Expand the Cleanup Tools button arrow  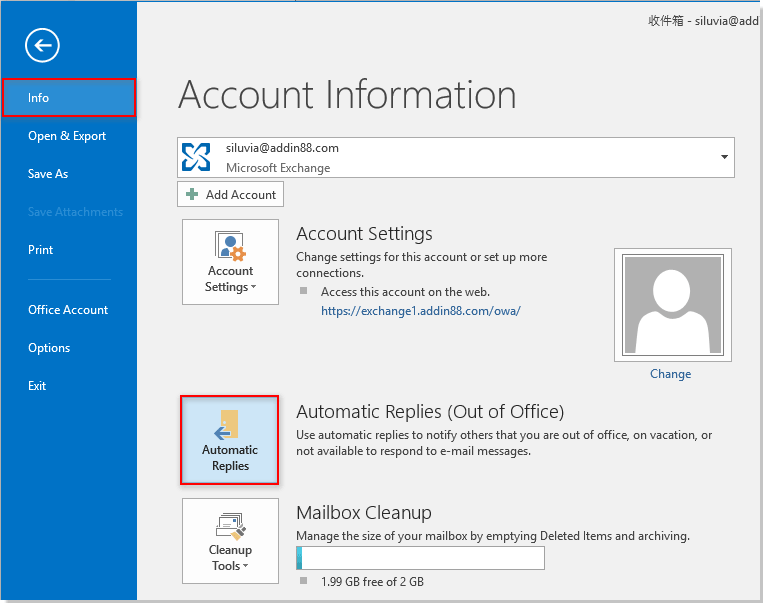pyautogui.click(x=245, y=566)
